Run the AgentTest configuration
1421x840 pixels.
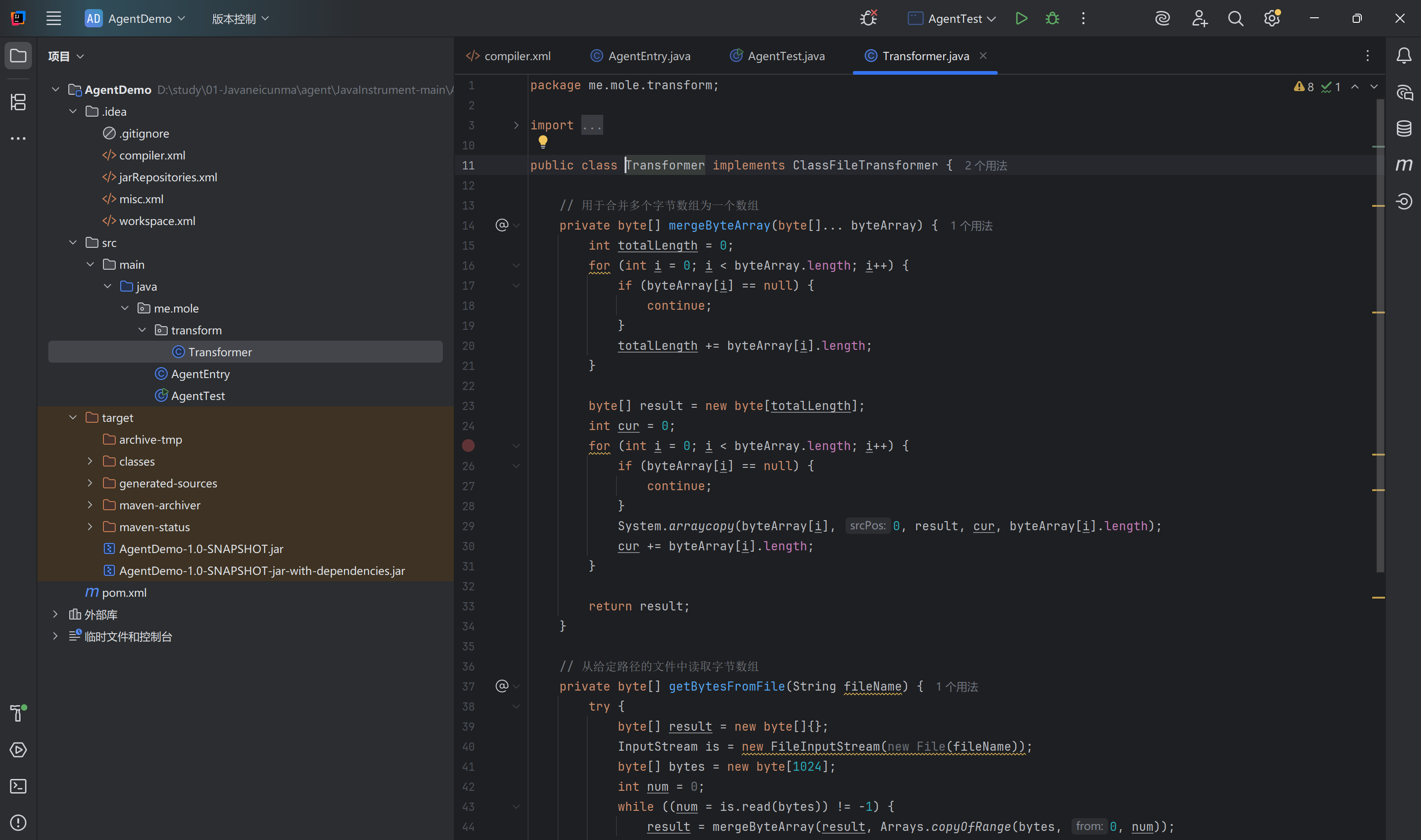(x=1021, y=19)
